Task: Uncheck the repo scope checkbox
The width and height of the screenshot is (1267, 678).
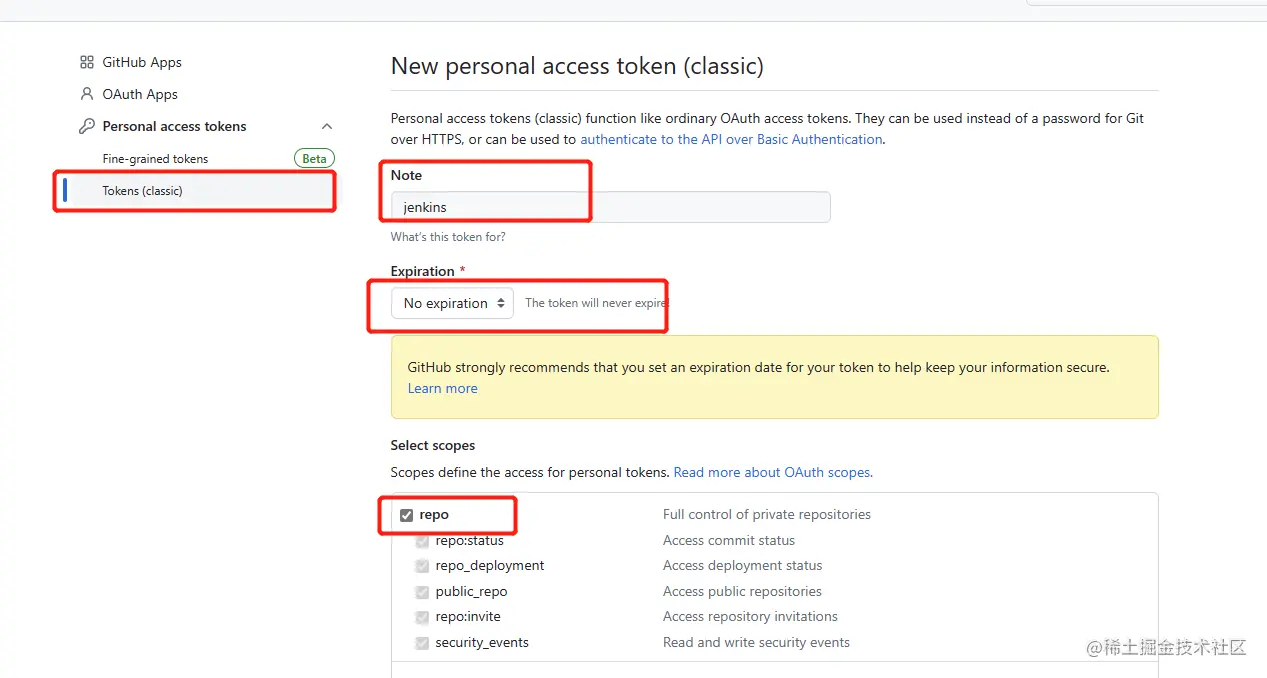Action: click(x=406, y=515)
